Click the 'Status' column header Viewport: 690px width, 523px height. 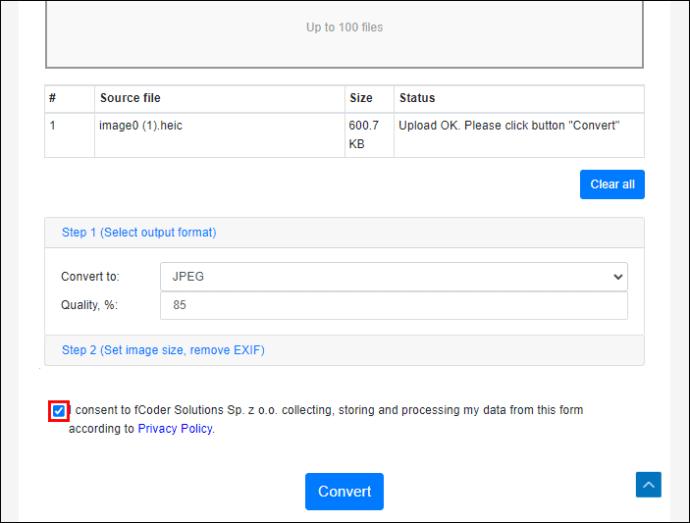[x=519, y=99]
